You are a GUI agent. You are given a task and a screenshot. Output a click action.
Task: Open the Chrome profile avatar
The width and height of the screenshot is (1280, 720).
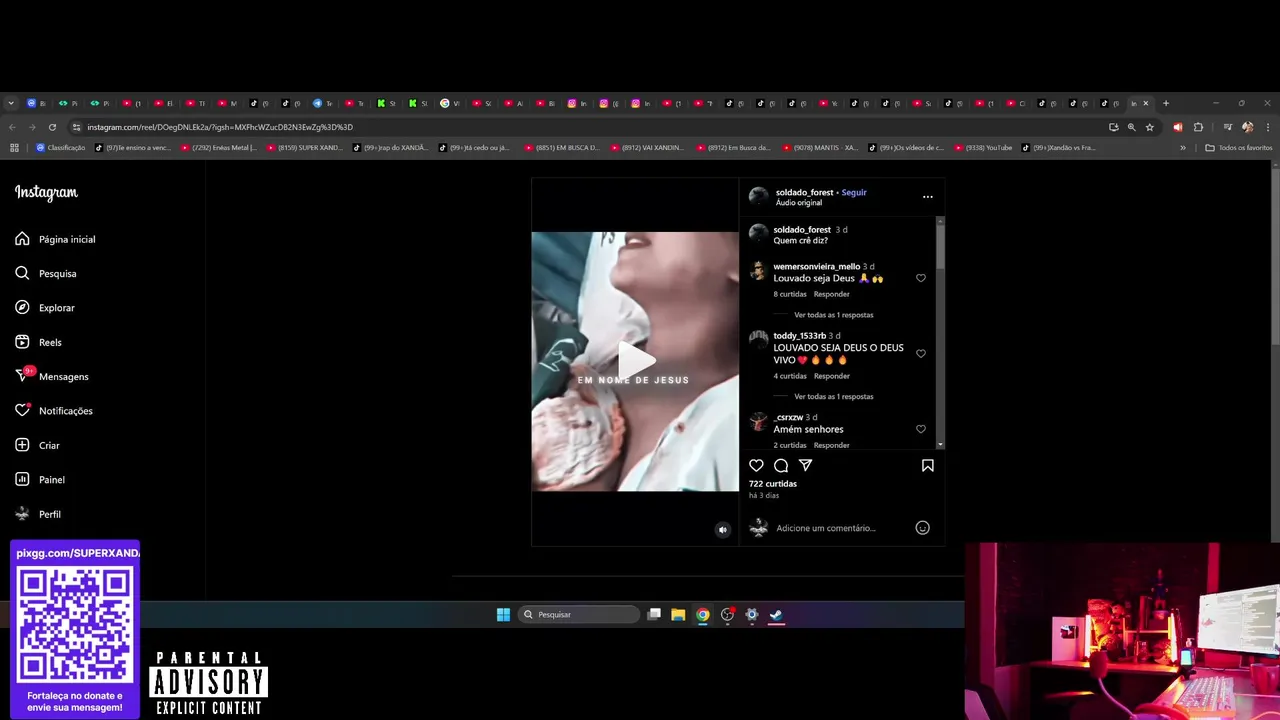[1247, 127]
